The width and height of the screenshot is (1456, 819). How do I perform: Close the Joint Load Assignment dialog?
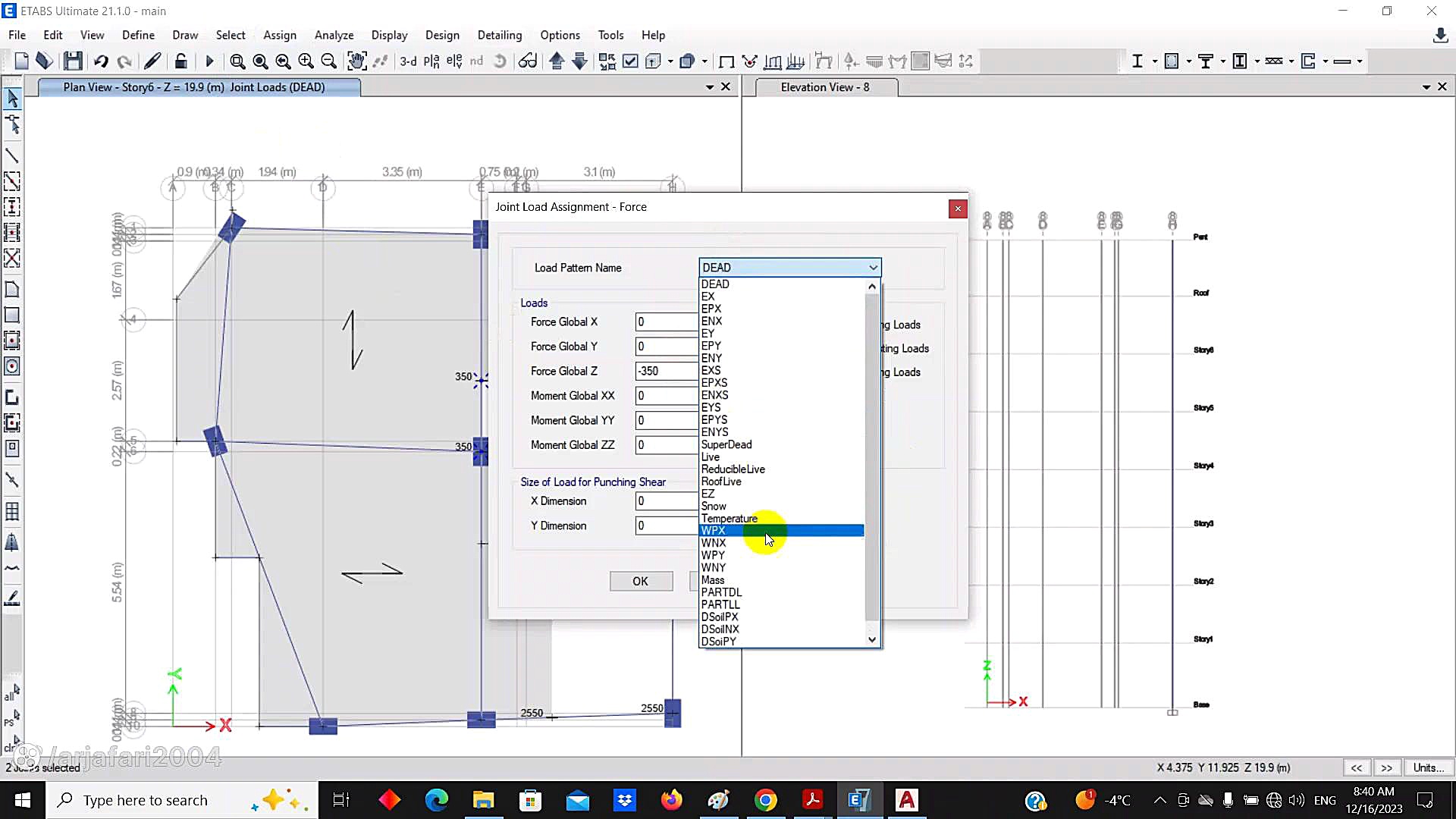coord(958,208)
